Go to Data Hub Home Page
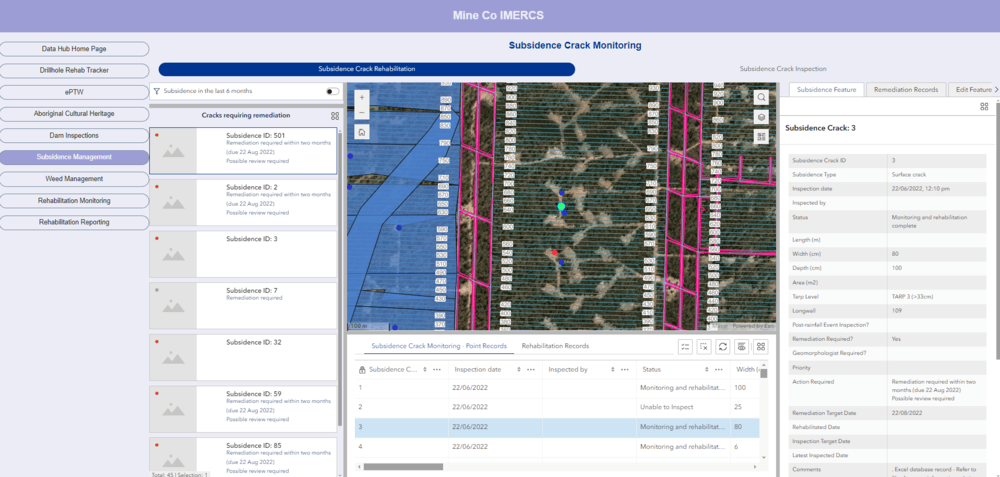The image size is (1000, 477). coord(74,48)
